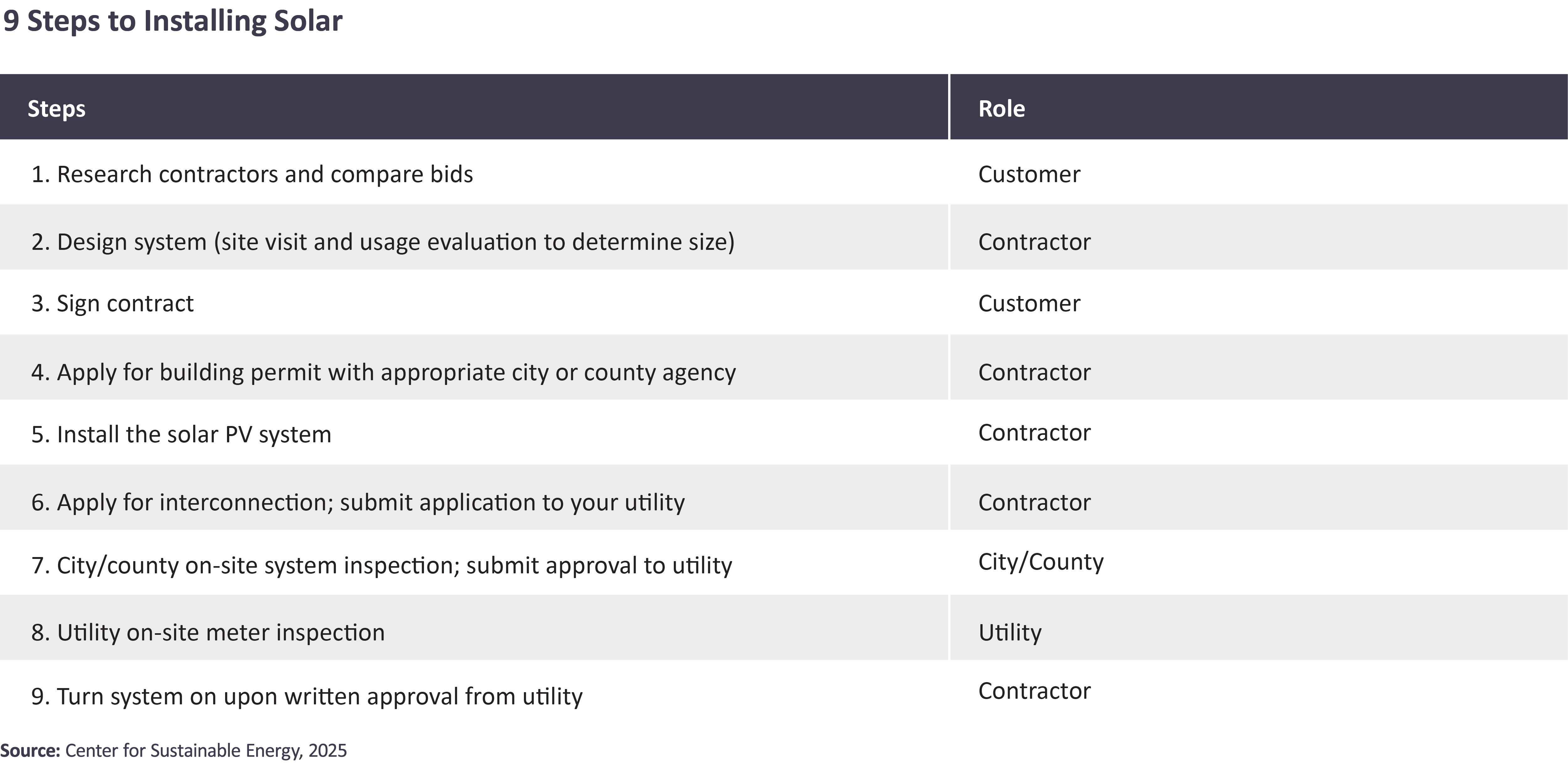Select the "Design system" step 2 text
The width and height of the screenshot is (1568, 763).
point(383,242)
